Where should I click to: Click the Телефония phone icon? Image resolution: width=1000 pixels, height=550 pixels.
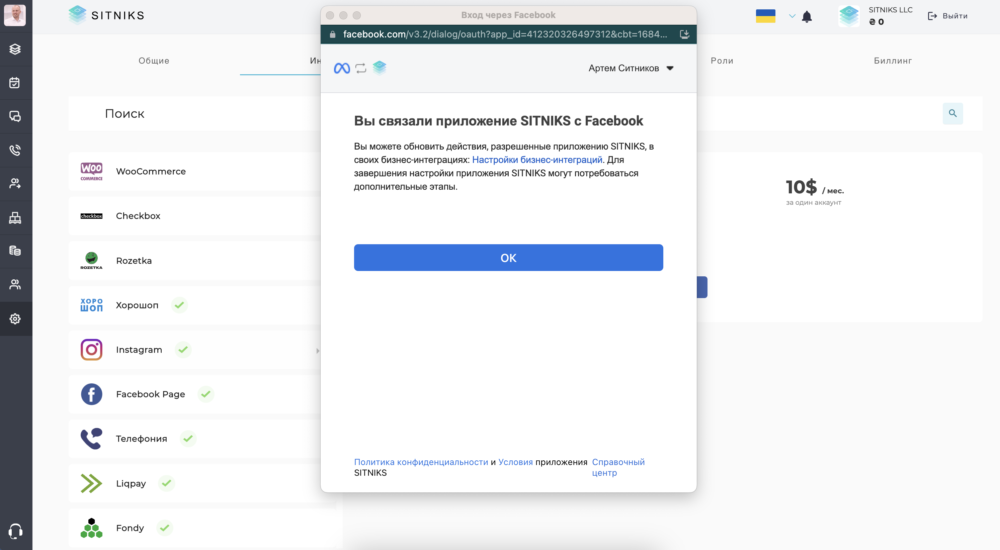pos(91,438)
